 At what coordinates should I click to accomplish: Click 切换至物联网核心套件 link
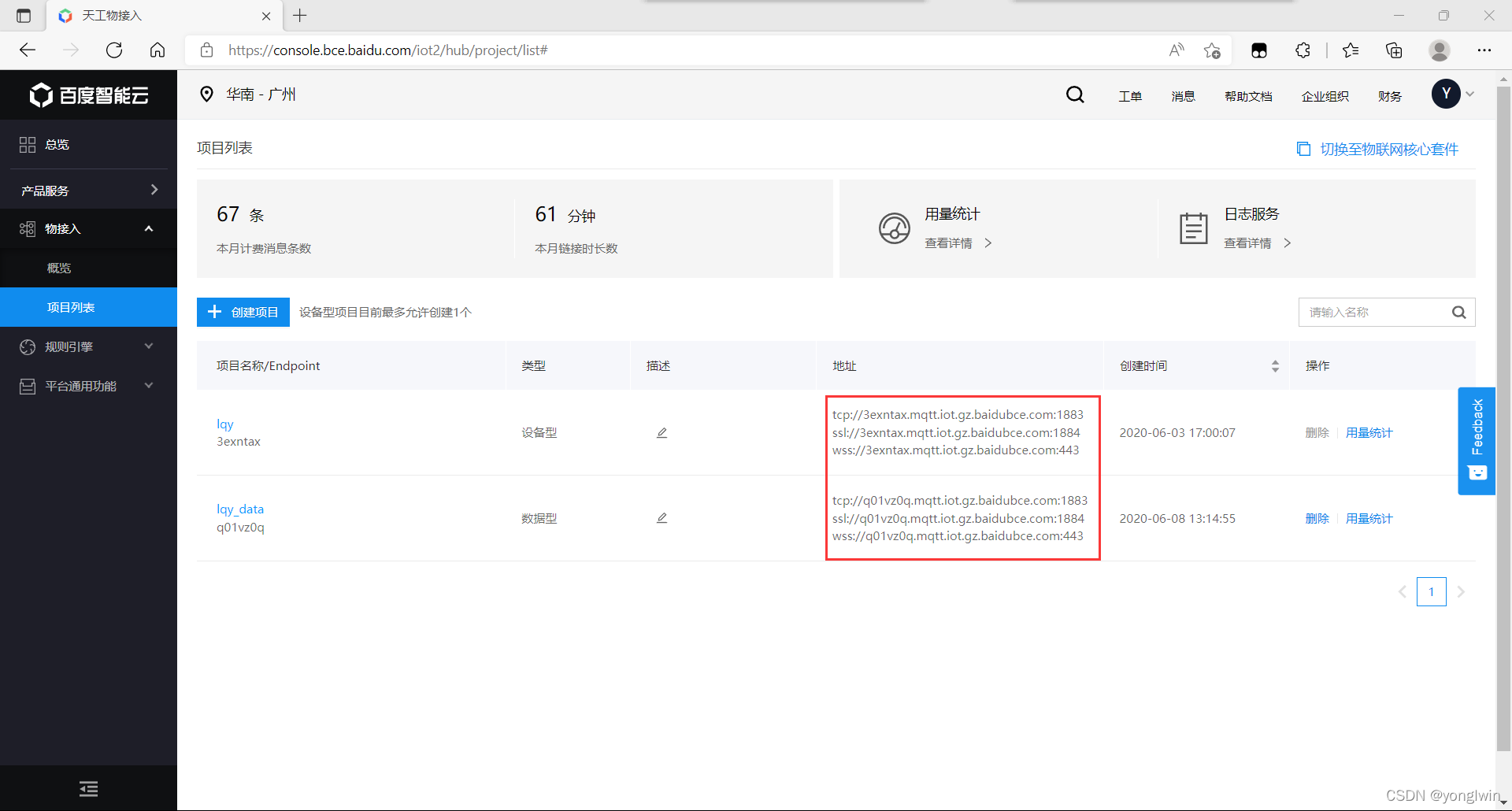point(1378,149)
